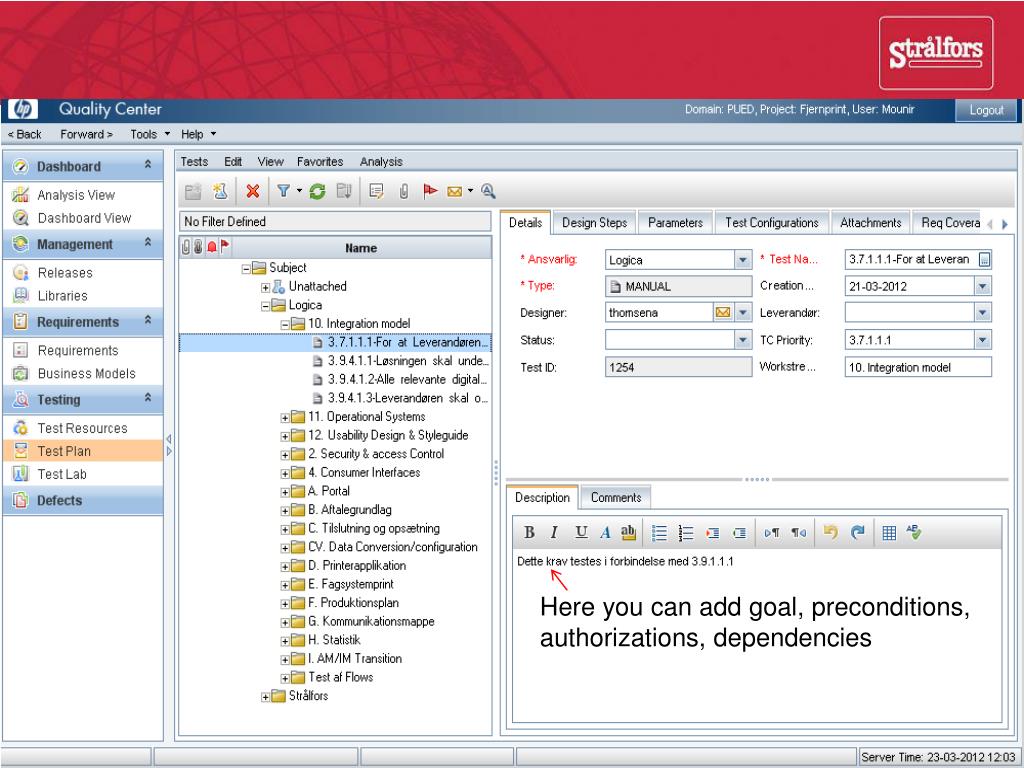Click the red alert bell column header
Screen dimensions: 1024x768
212,247
